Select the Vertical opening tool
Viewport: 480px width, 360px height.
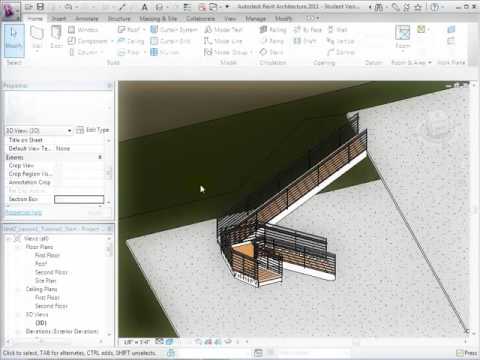[340, 41]
